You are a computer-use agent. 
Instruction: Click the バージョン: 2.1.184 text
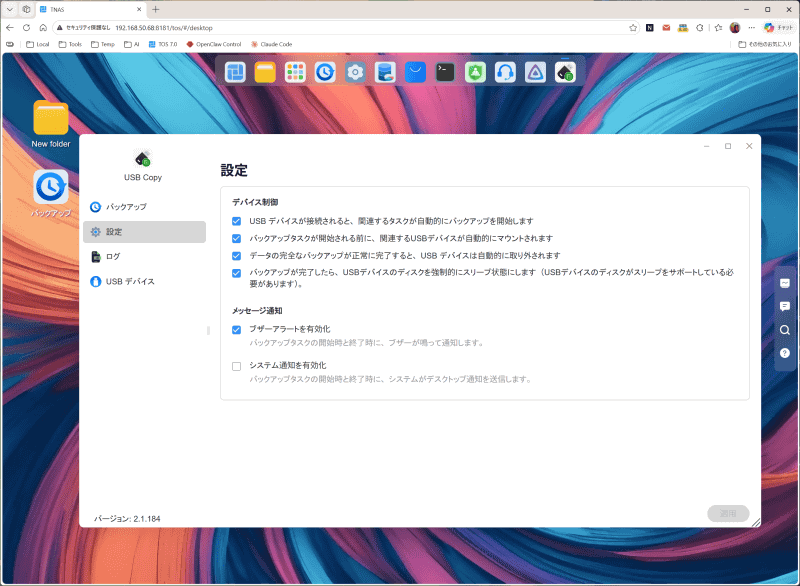127,519
